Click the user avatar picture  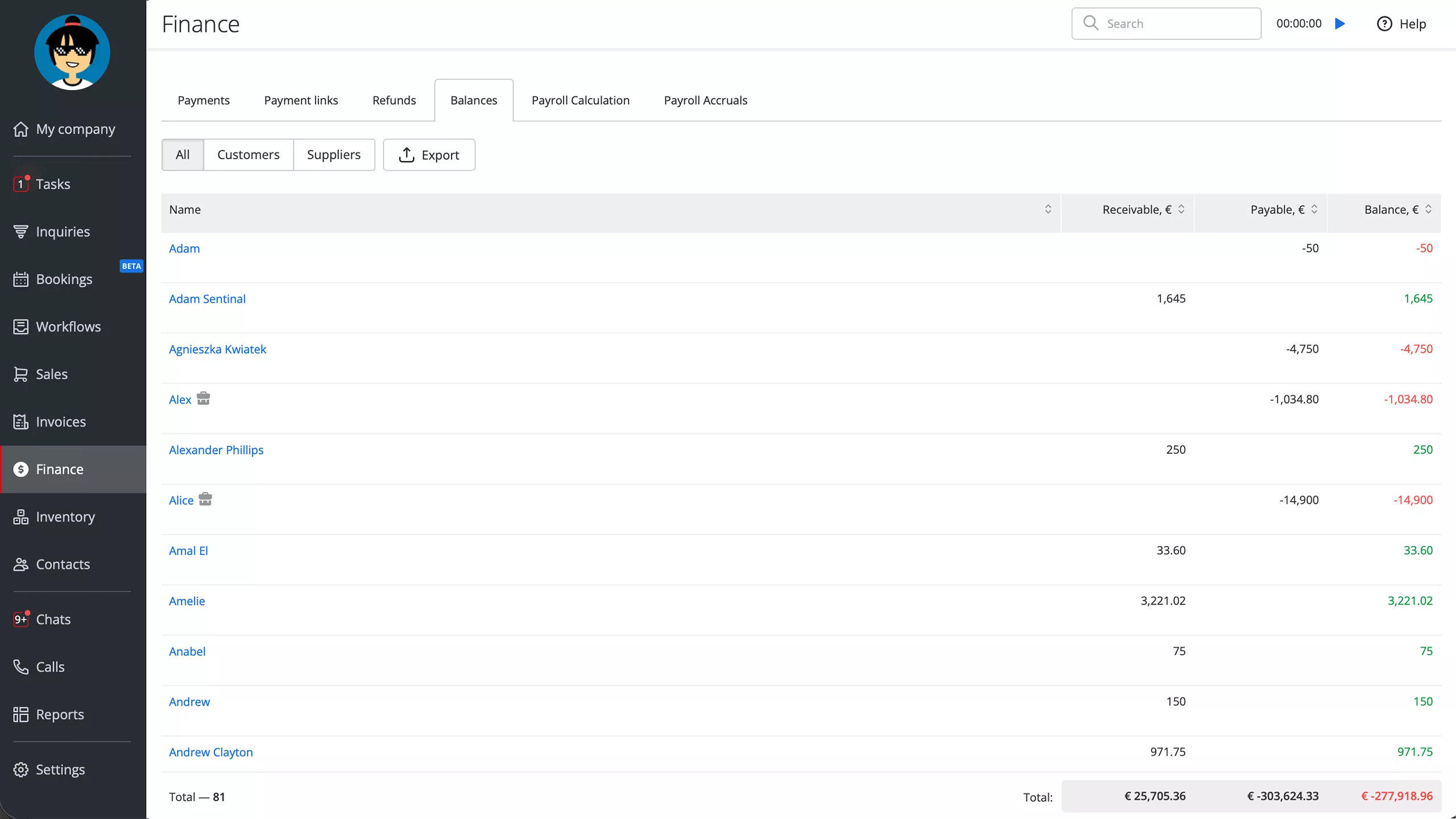point(72,52)
